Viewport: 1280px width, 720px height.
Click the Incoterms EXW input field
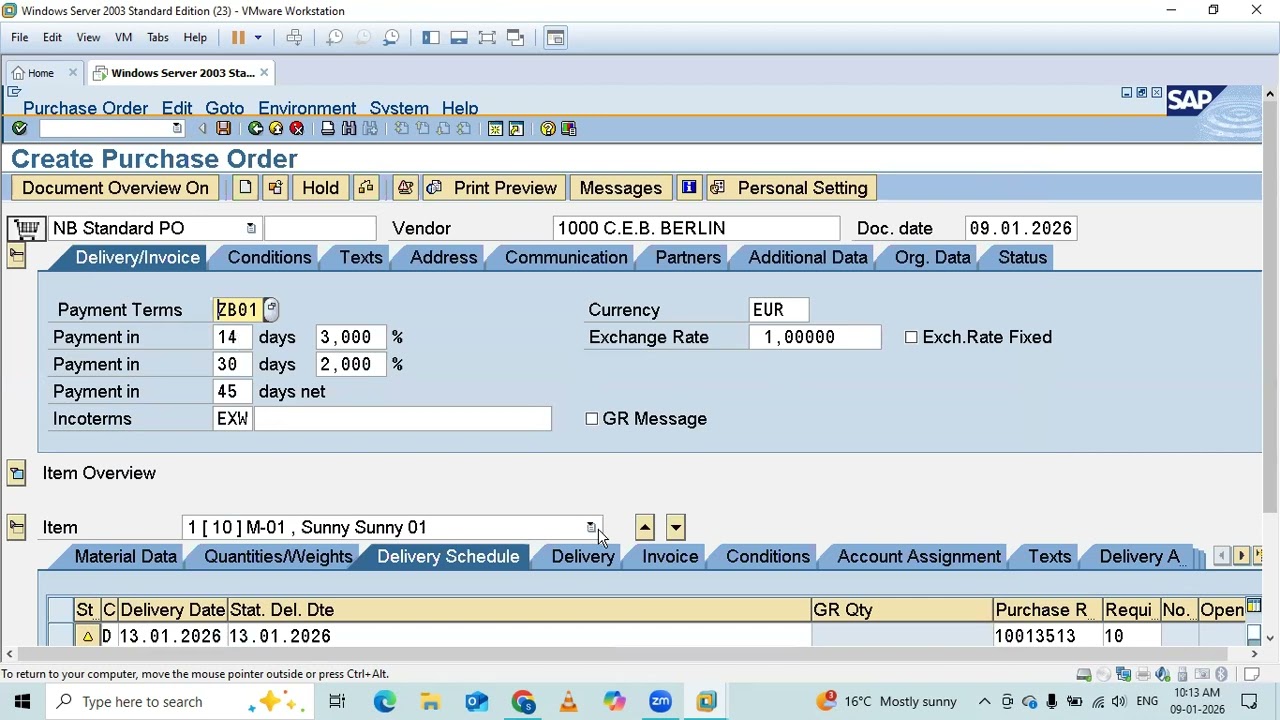[233, 419]
